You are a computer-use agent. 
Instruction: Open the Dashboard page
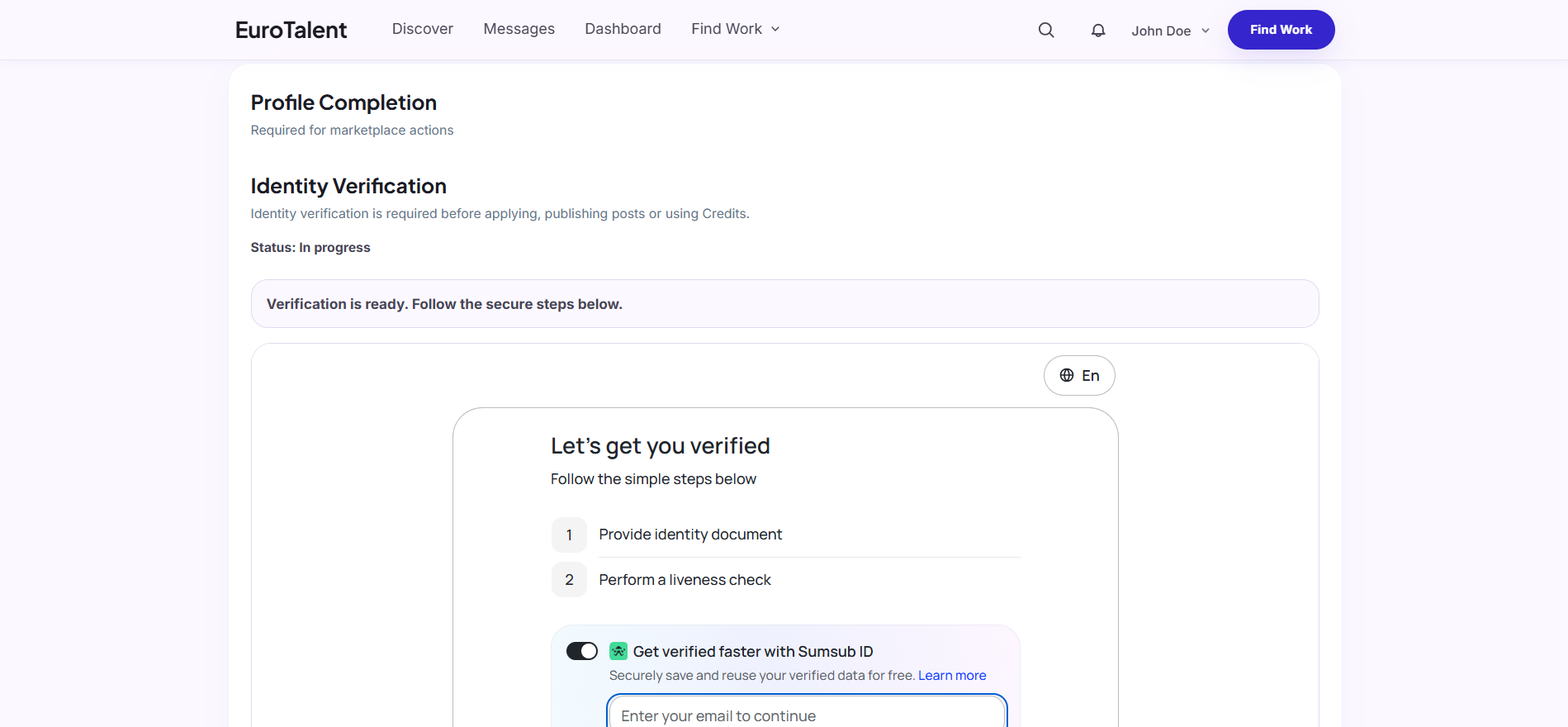[623, 29]
